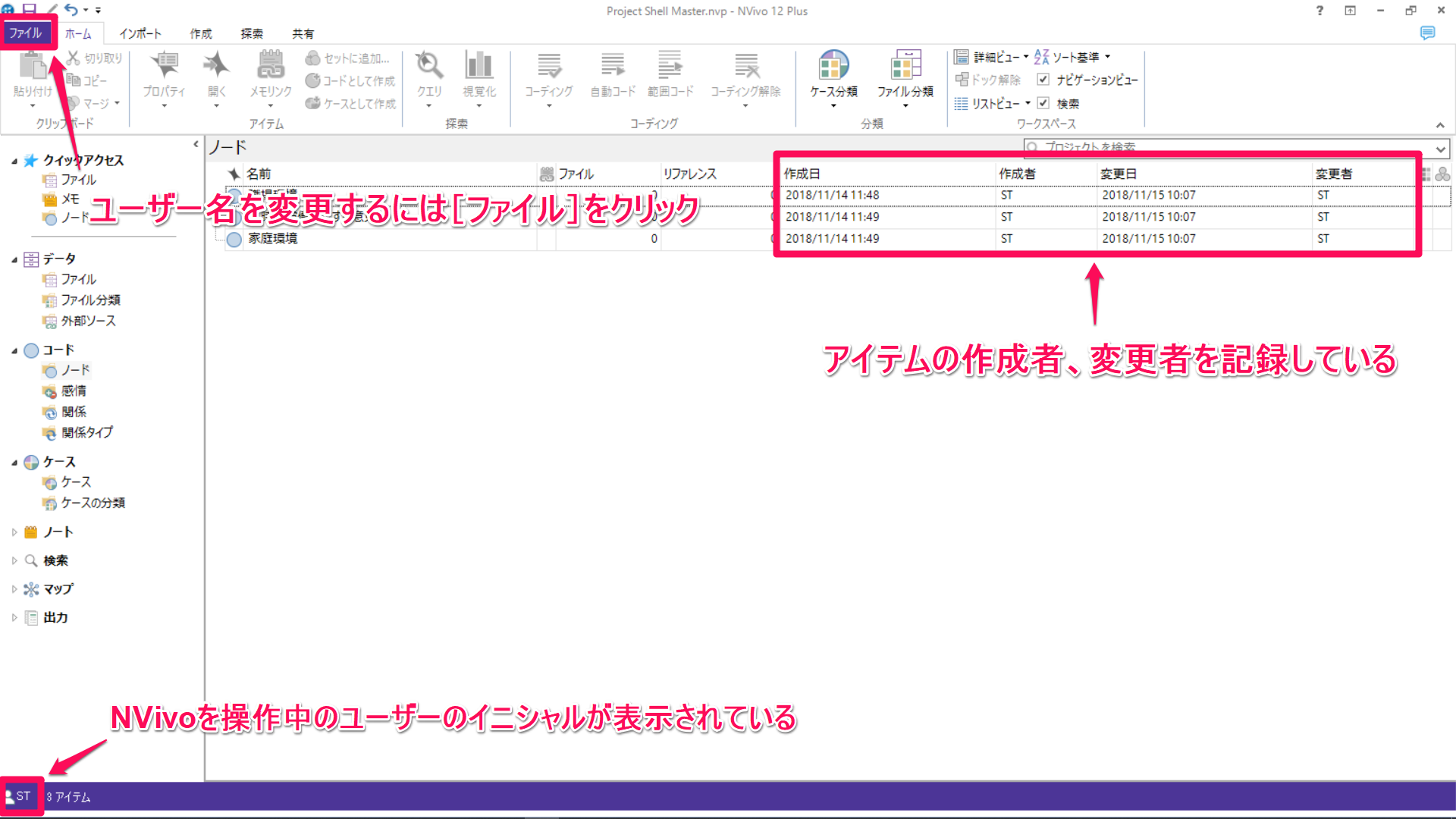The width and height of the screenshot is (1456, 819).
Task: Collapse the Data (データ) tree group
Action: point(14,259)
